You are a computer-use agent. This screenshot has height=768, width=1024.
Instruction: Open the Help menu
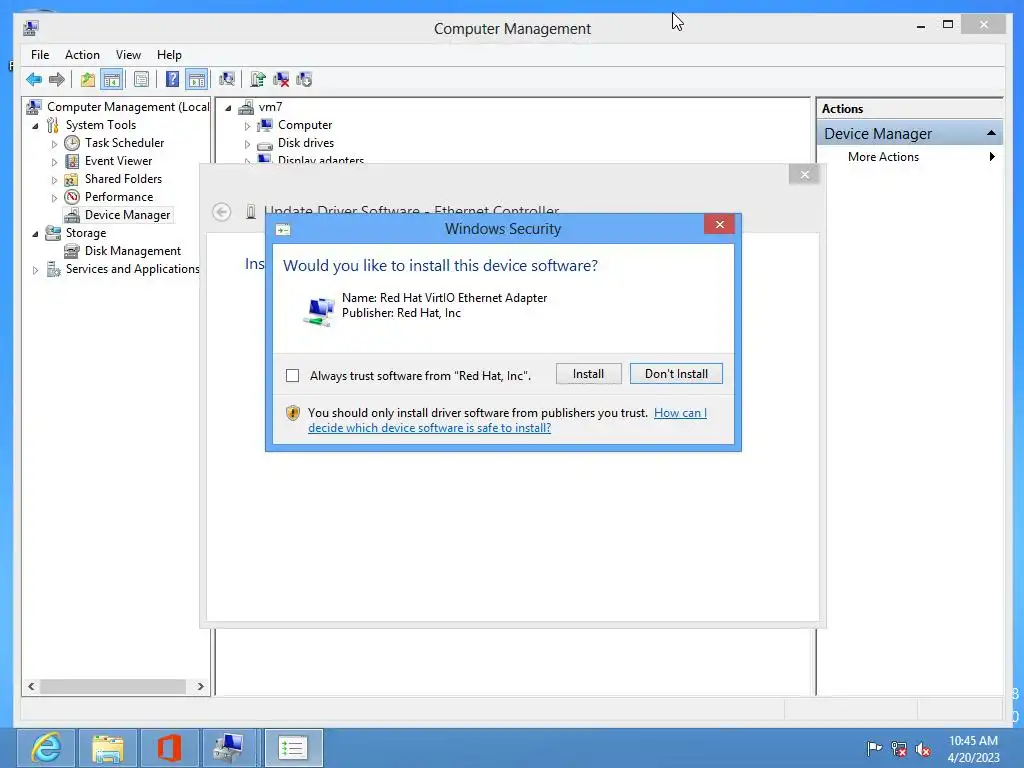(169, 55)
